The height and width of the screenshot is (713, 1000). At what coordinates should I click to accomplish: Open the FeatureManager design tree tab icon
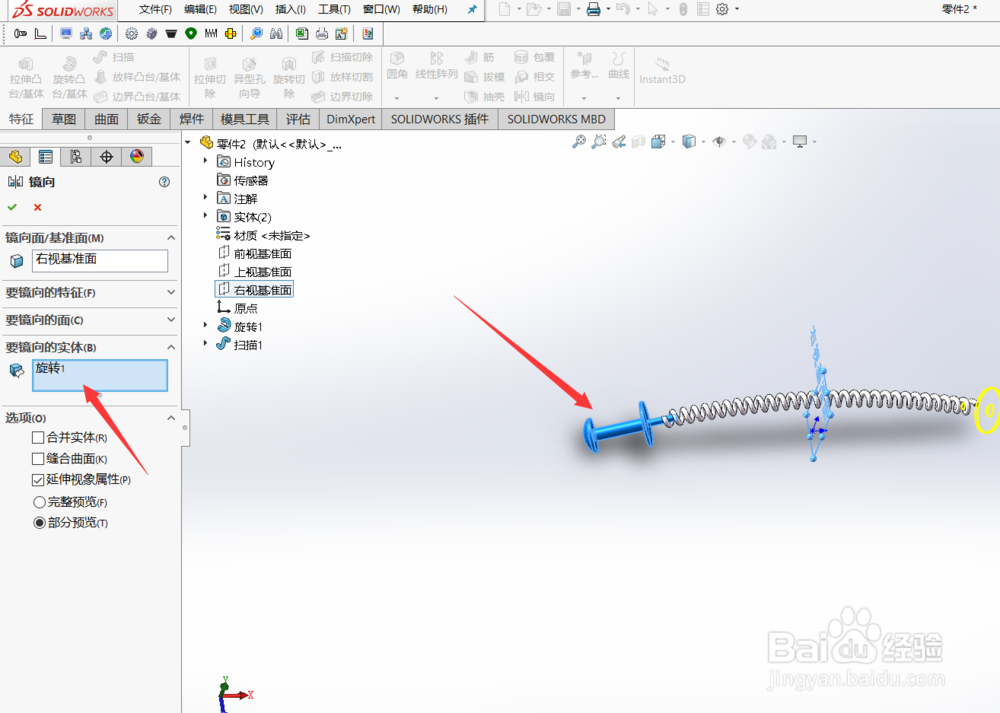pos(15,157)
